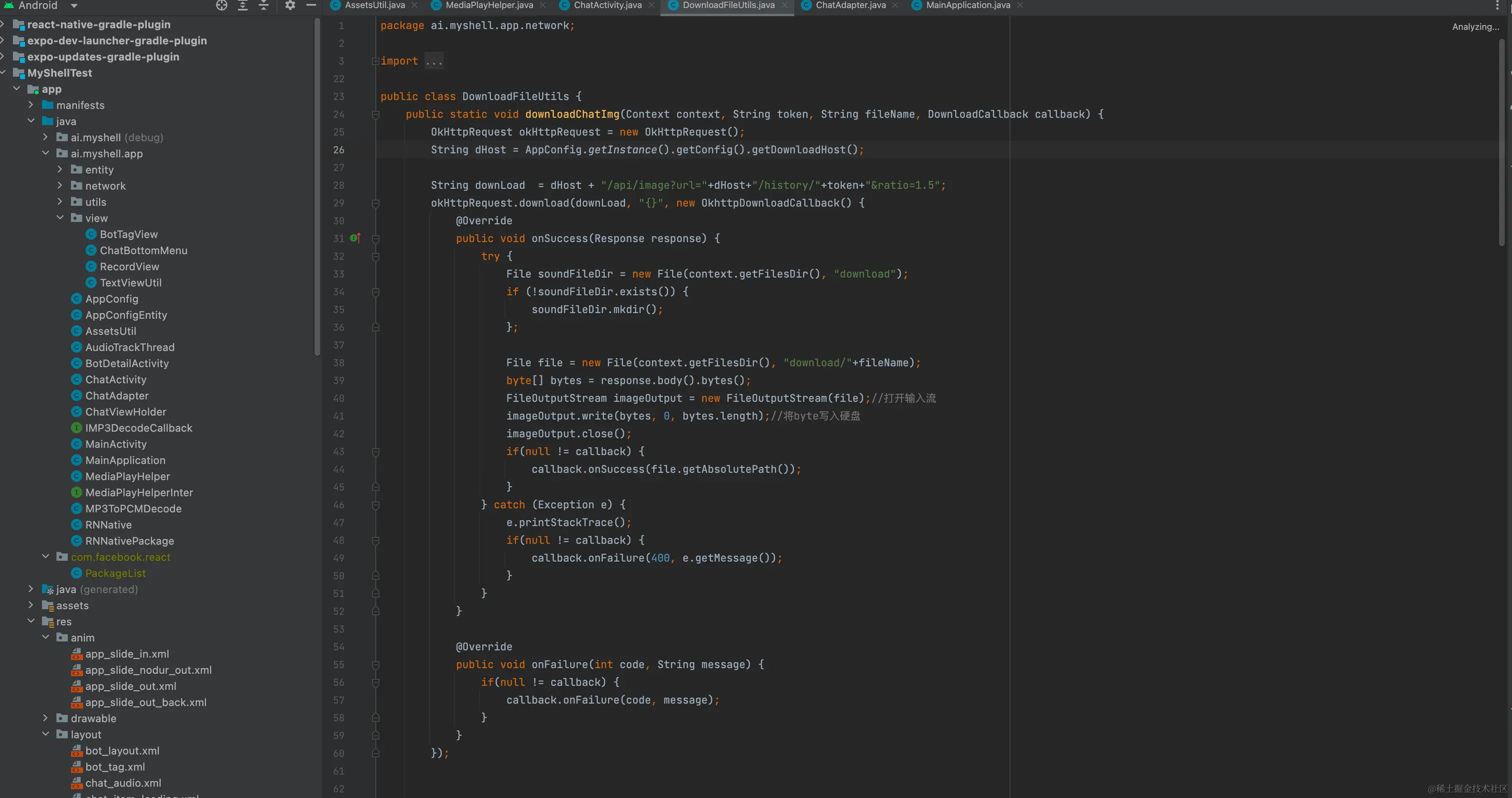Click the Analyzing status indicator
1512x798 pixels.
(1475, 27)
